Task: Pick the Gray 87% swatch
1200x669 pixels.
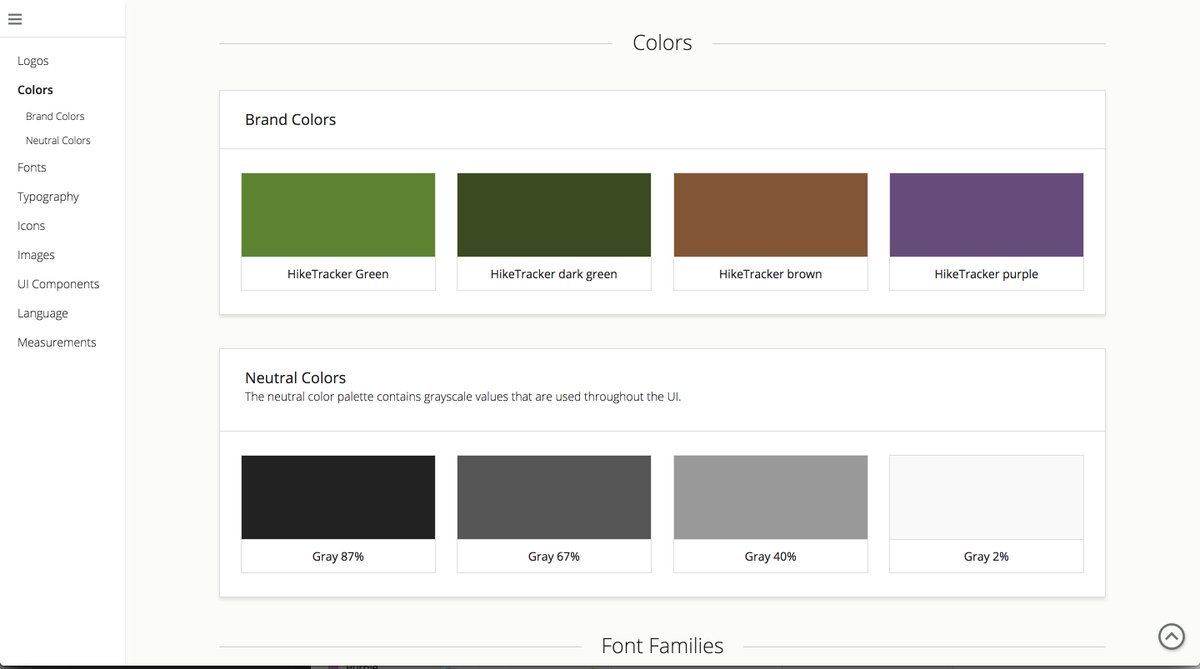Action: tap(338, 497)
